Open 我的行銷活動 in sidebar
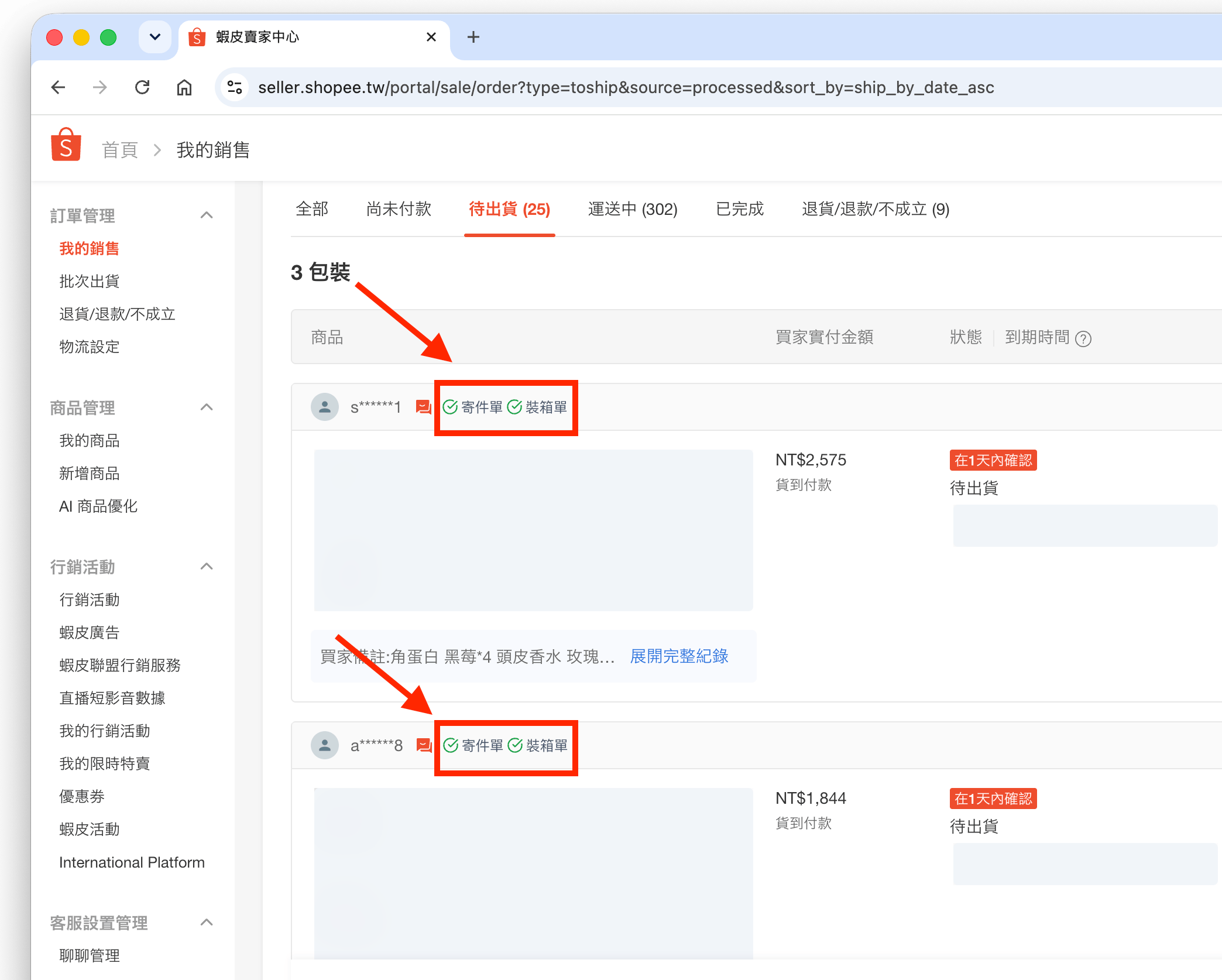This screenshot has height=980, width=1222. coord(104,731)
